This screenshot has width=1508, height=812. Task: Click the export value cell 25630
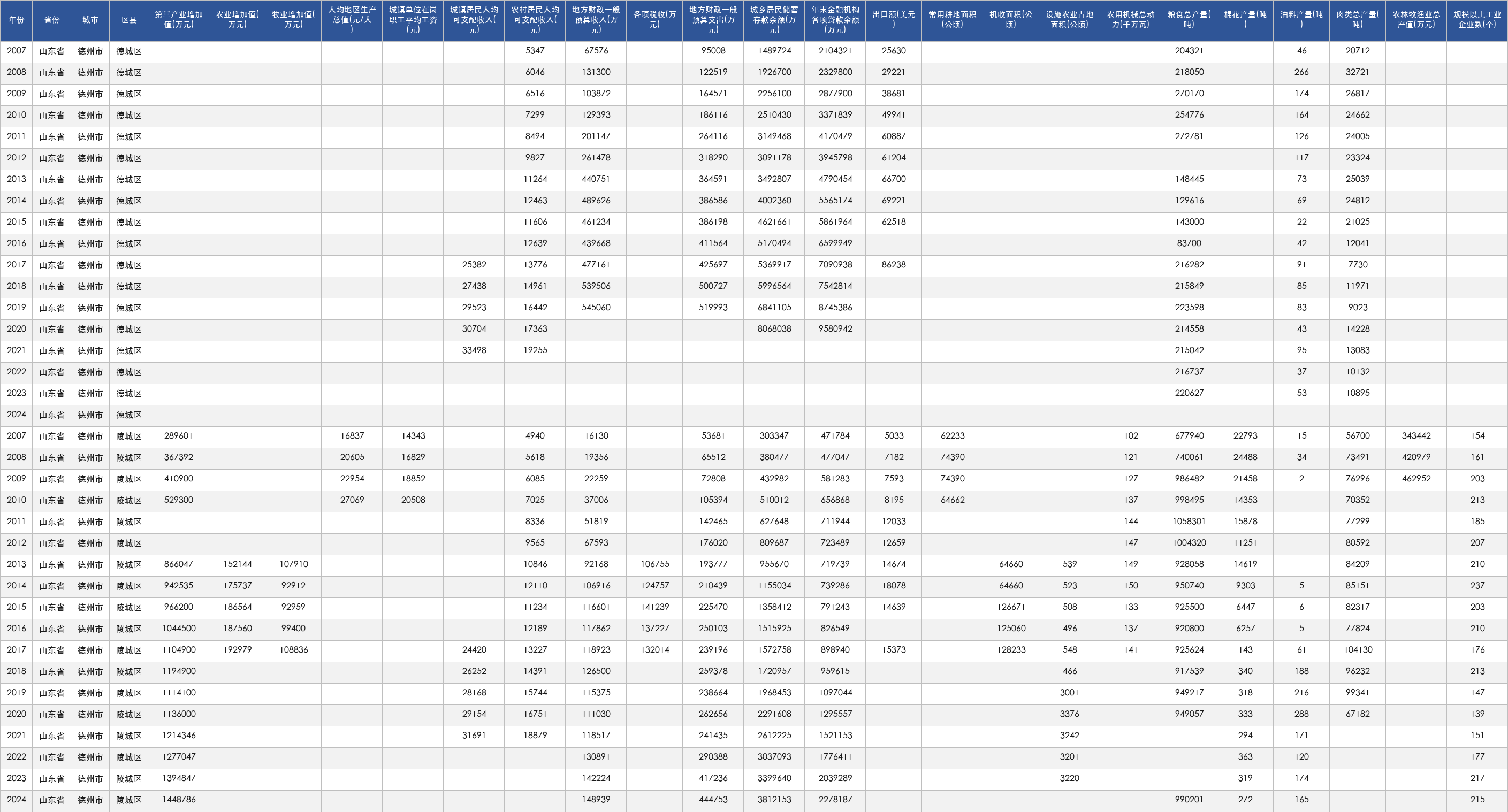click(893, 51)
